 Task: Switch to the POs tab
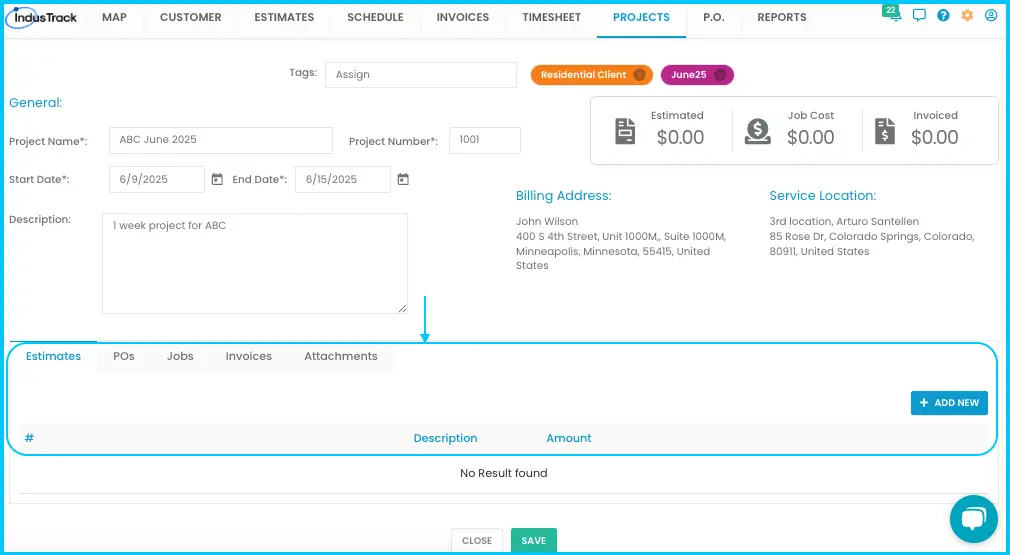tap(124, 356)
